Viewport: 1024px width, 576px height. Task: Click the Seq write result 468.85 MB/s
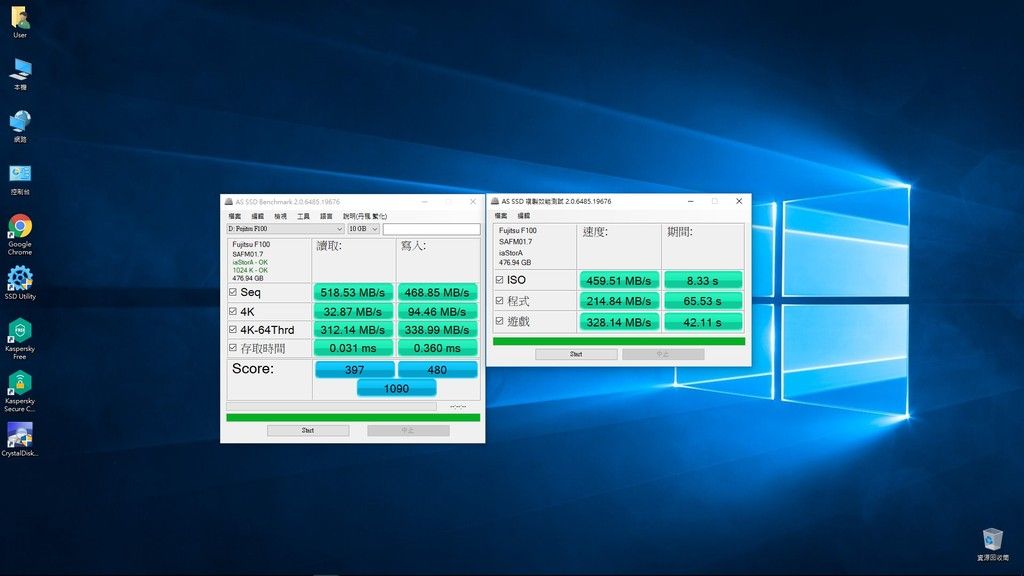[x=437, y=292]
